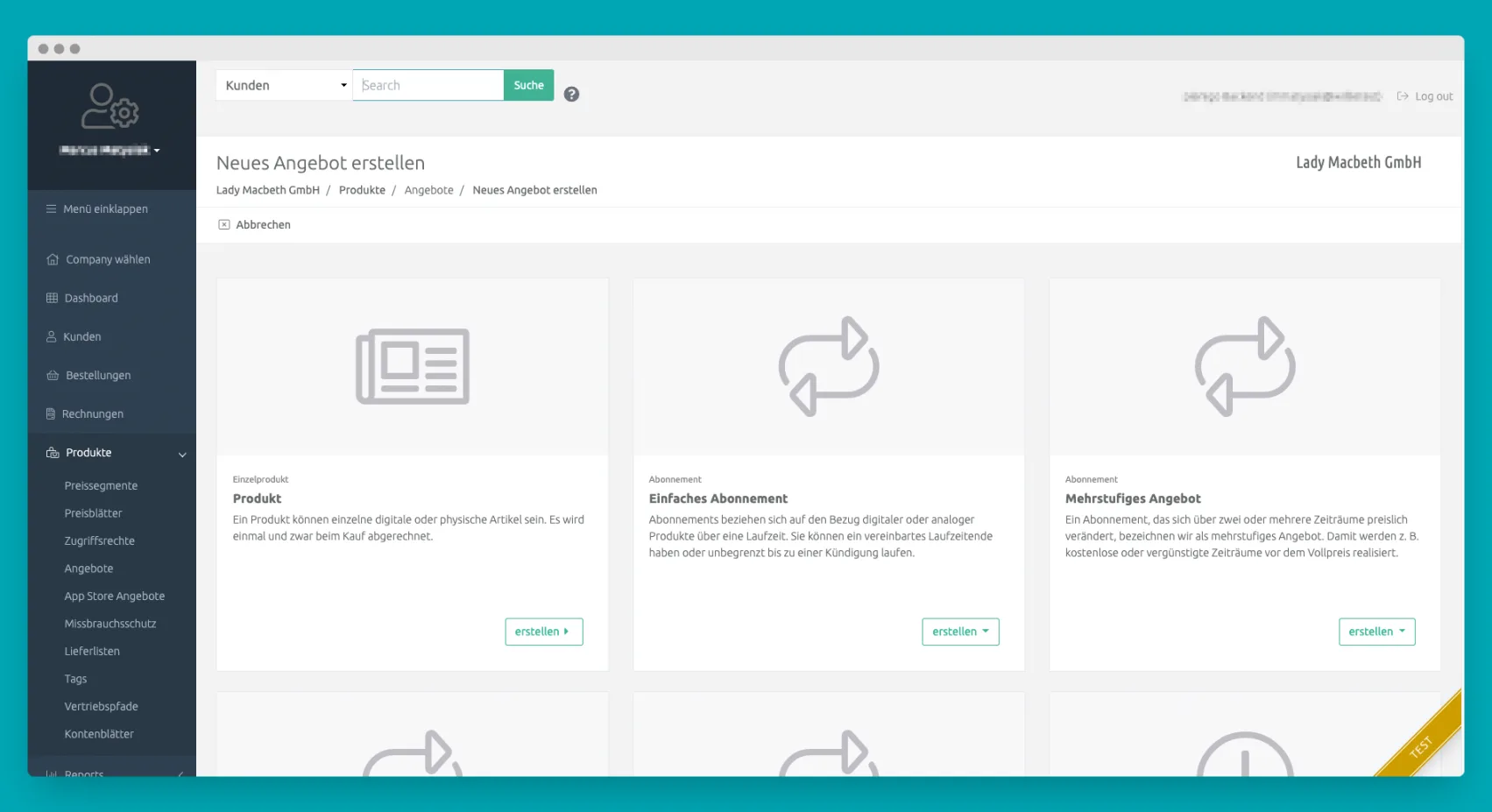Image resolution: width=1492 pixels, height=812 pixels.
Task: Open Zugriffsrechte
Action: [100, 541]
